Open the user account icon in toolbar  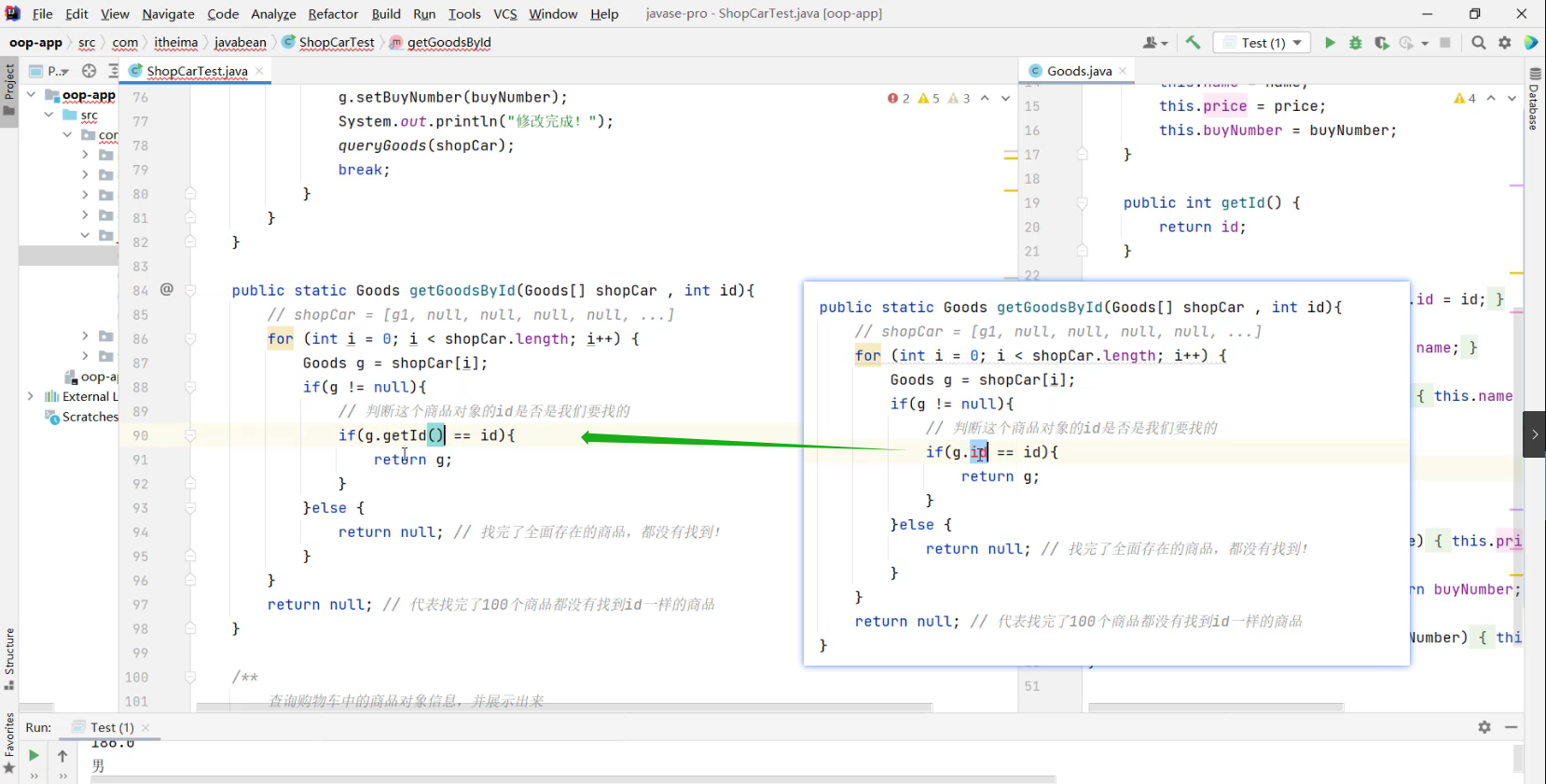coord(1155,43)
